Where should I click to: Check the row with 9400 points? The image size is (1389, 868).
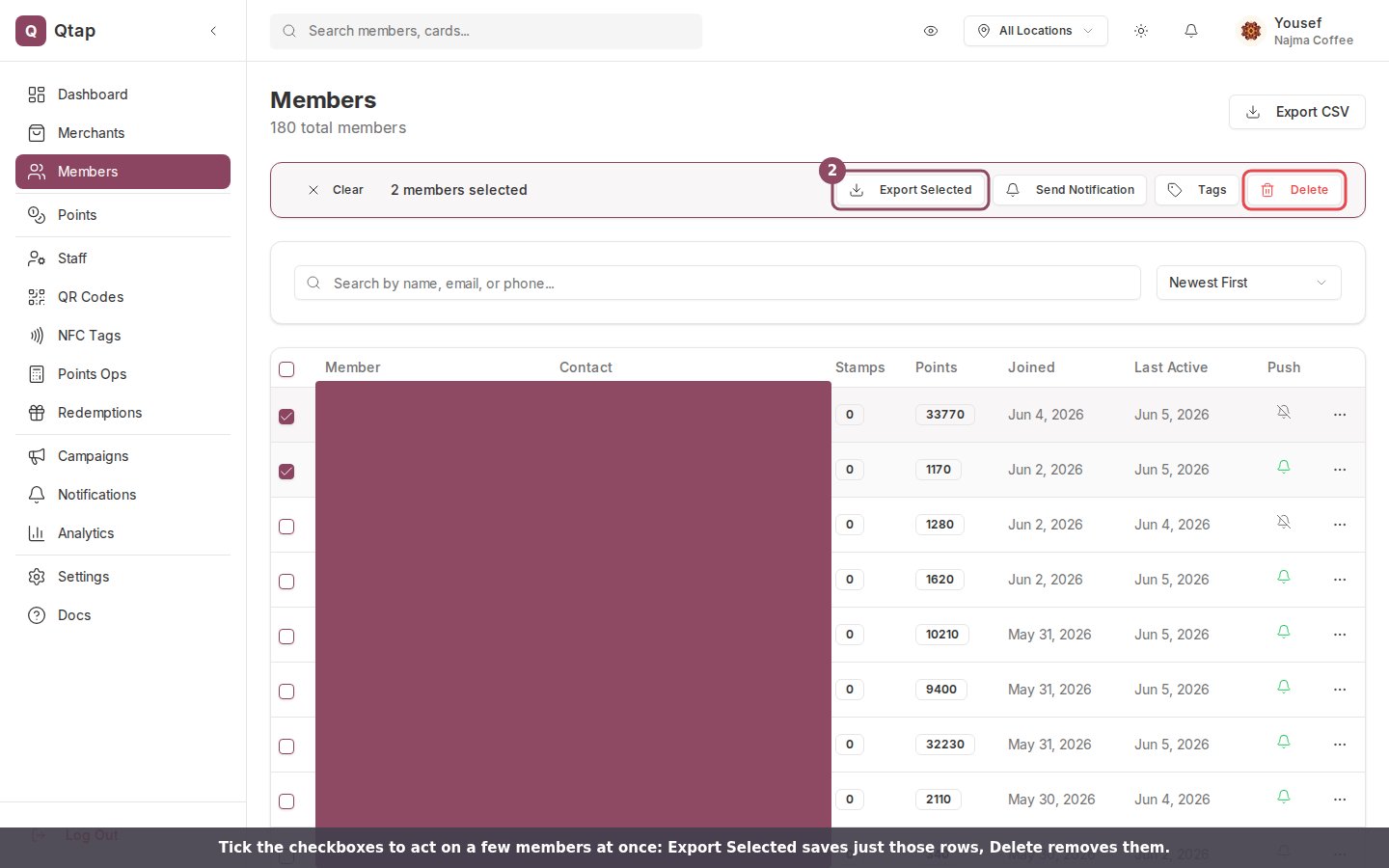(x=286, y=692)
